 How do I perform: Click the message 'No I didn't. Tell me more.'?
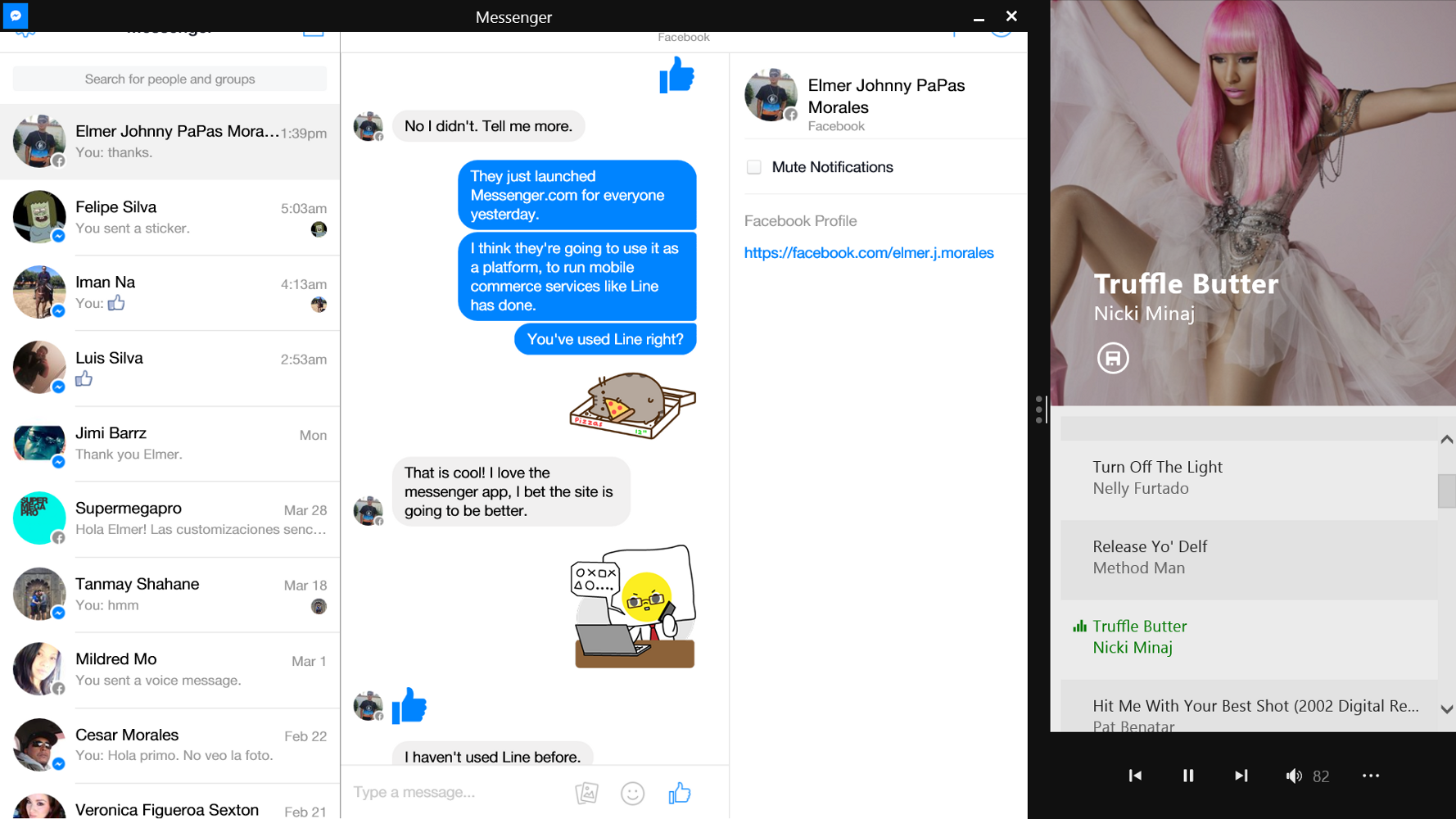488,126
